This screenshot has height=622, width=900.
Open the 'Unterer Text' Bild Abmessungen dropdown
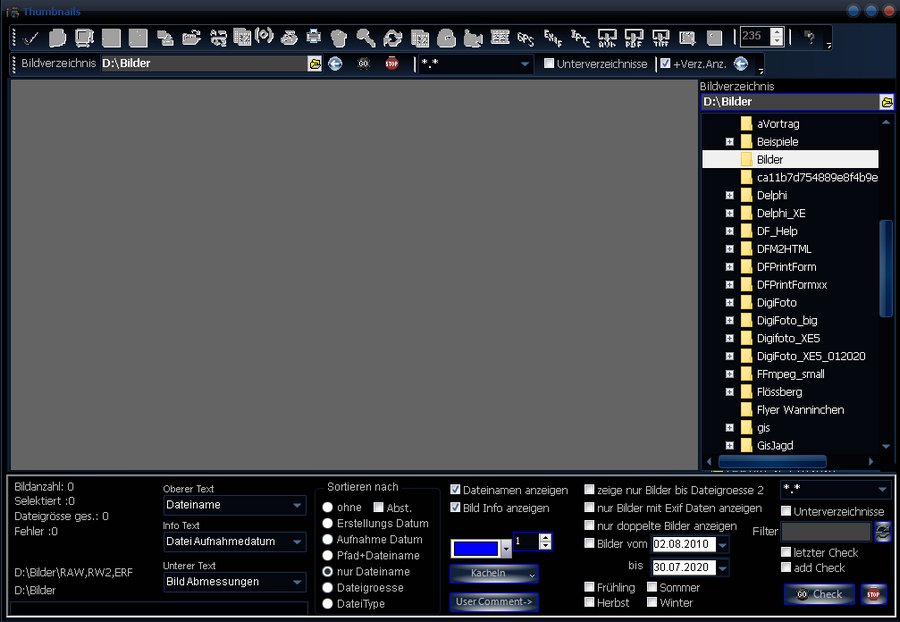(298, 582)
